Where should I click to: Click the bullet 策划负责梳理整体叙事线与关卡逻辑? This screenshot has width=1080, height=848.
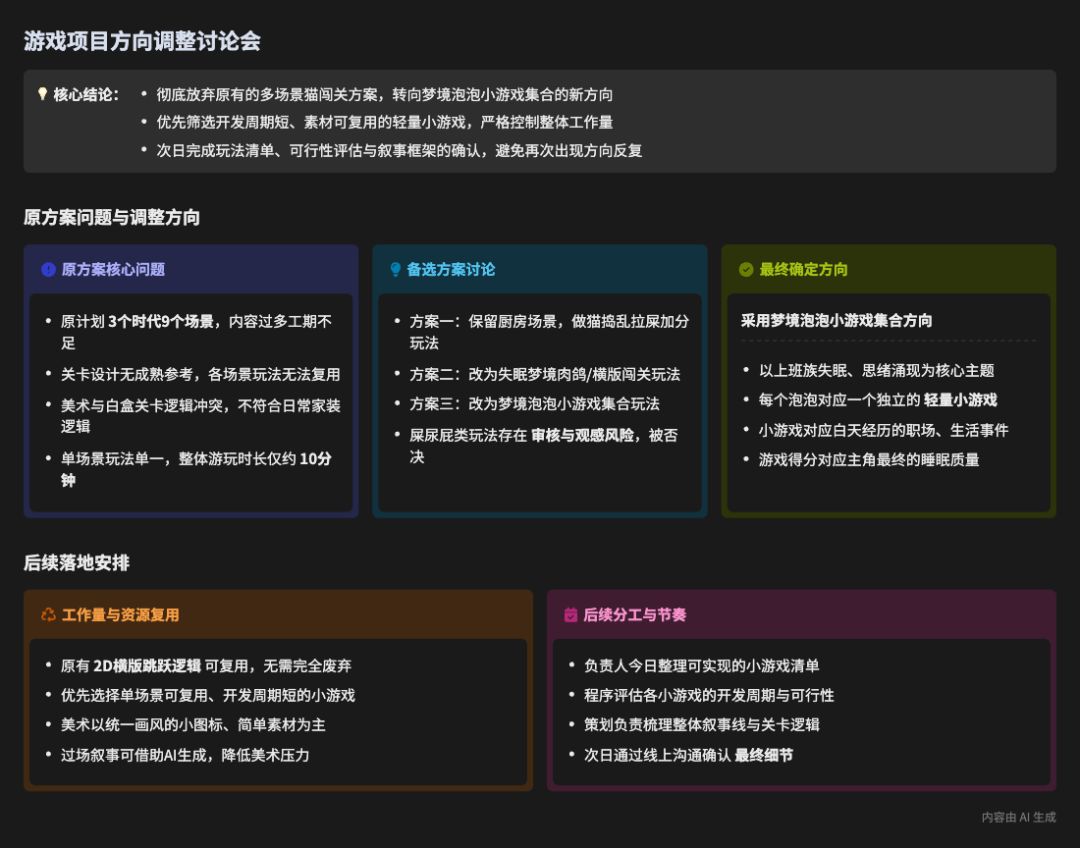tap(701, 725)
